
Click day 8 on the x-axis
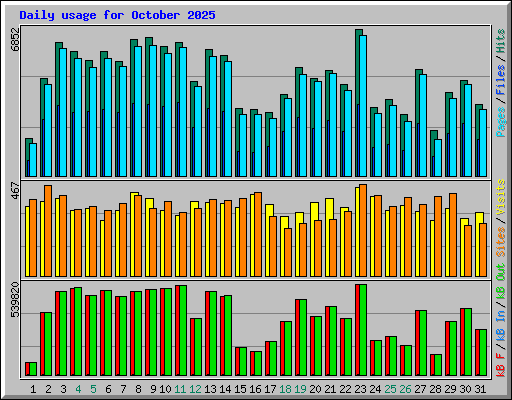point(138,389)
